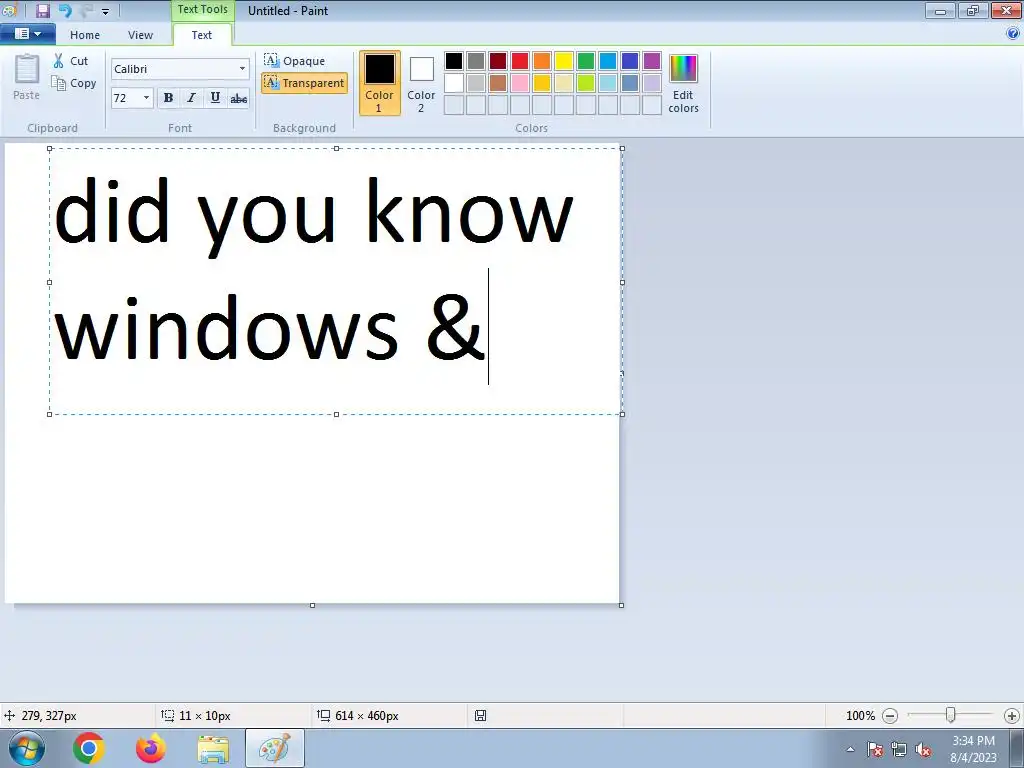Pick the lime green color swatch
Viewport: 1024px width, 768px height.
(586, 83)
